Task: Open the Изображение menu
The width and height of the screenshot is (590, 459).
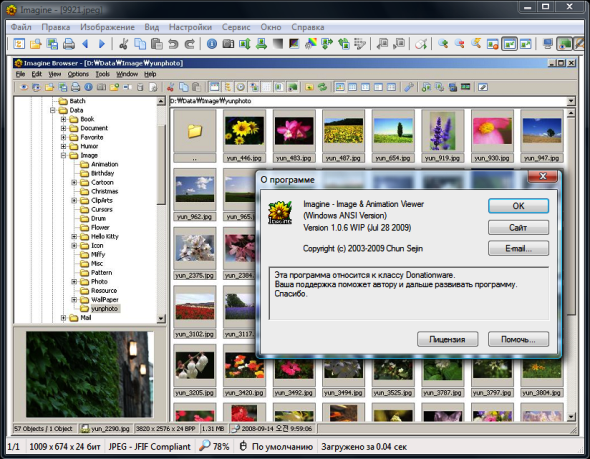Action: point(107,27)
